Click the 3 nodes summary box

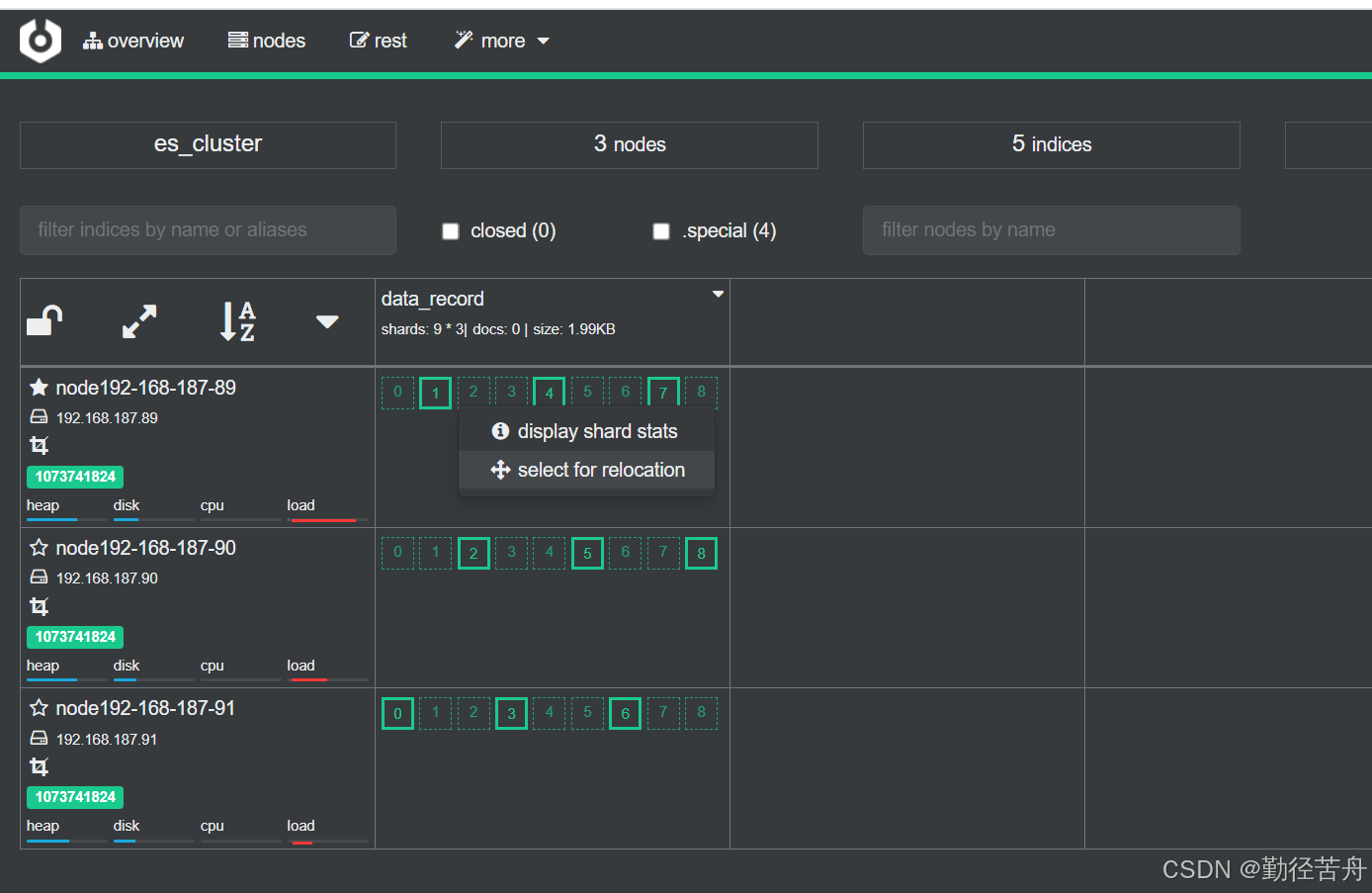tap(630, 144)
